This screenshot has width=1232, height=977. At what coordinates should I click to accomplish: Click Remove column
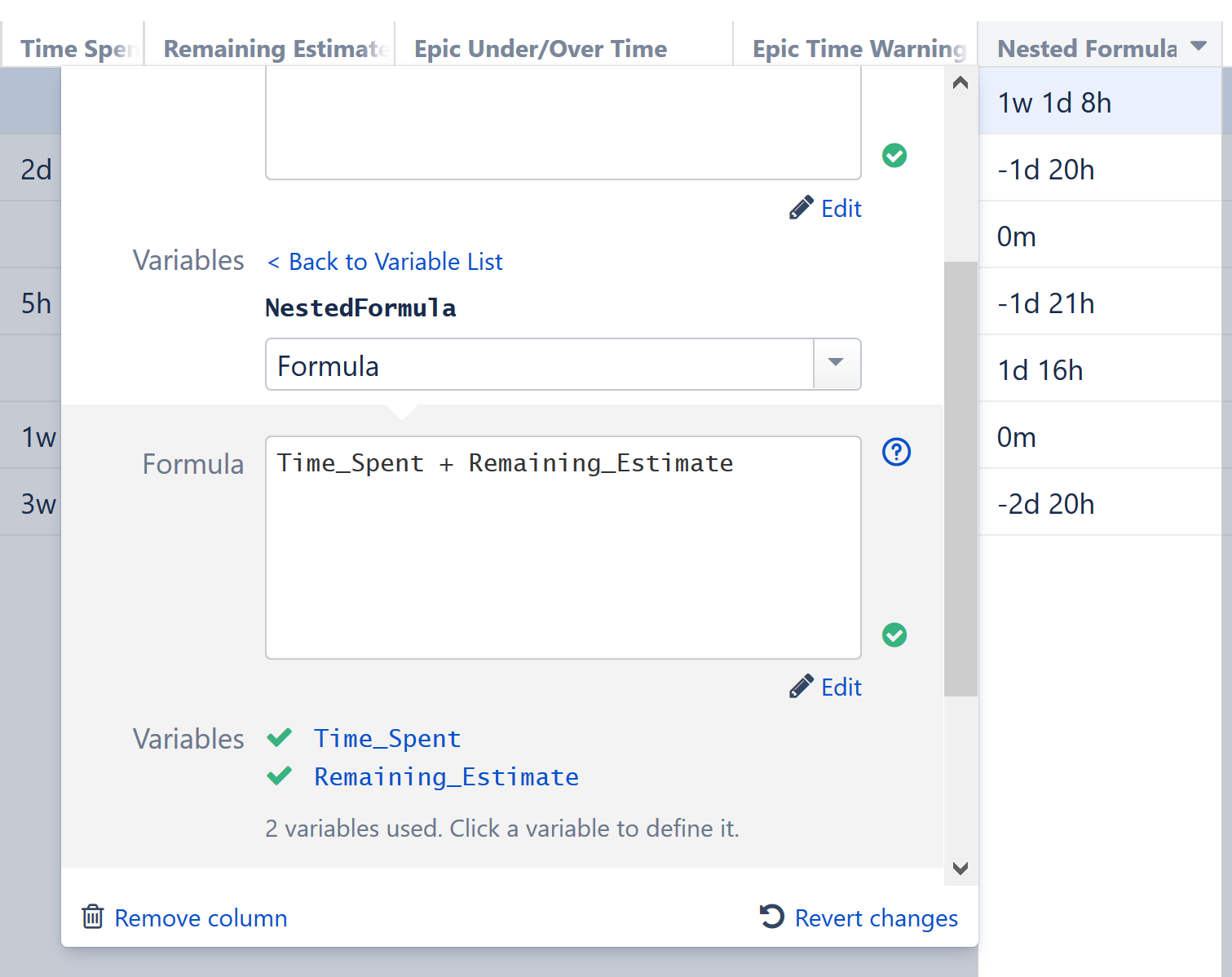pyautogui.click(x=201, y=917)
